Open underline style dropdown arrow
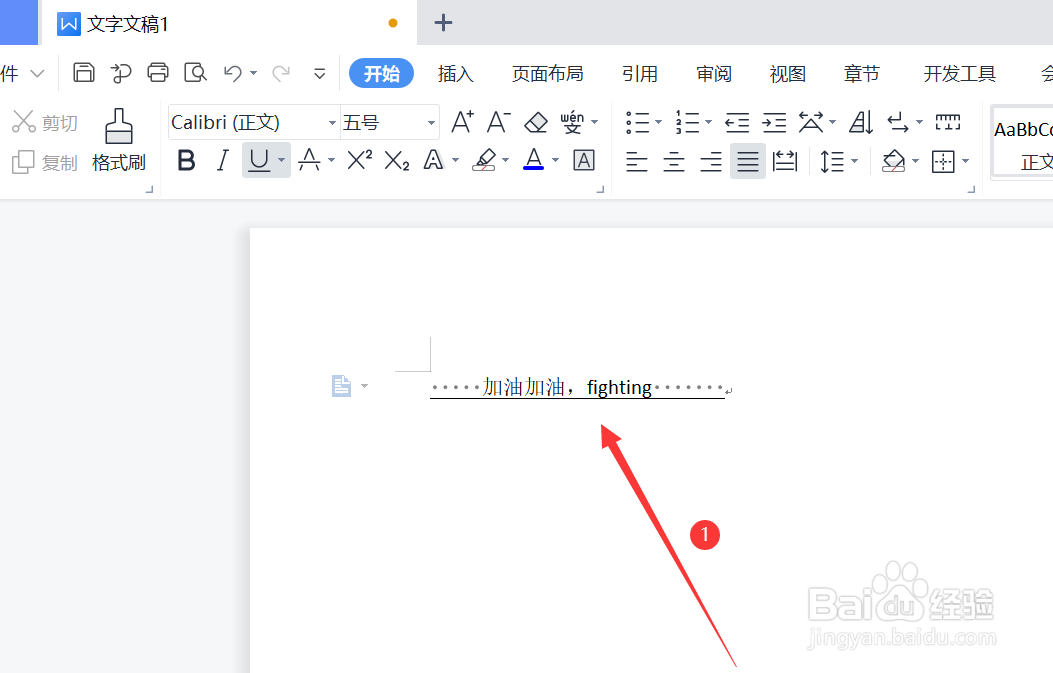This screenshot has width=1053, height=673. point(281,161)
